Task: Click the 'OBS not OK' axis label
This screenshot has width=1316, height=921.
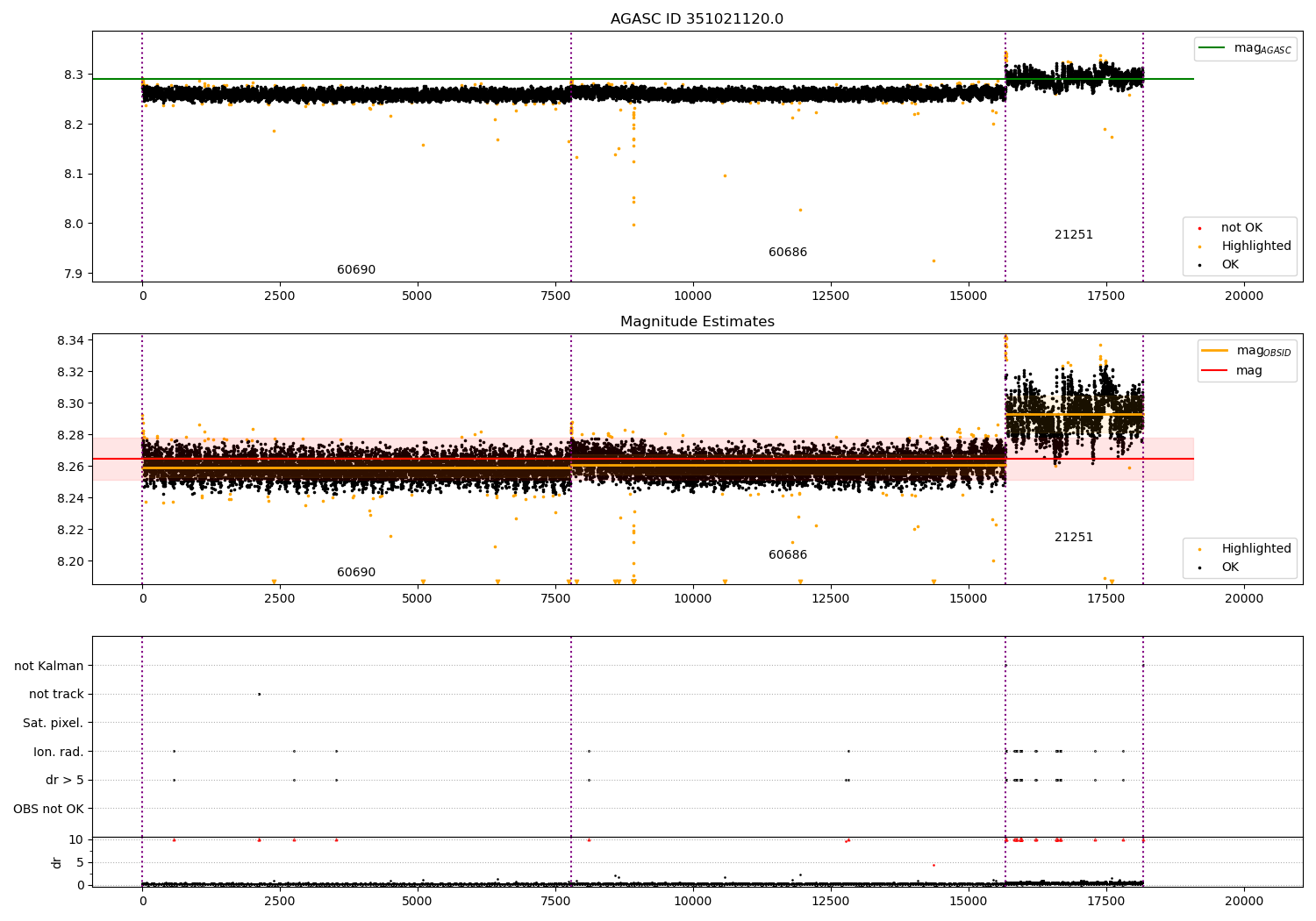Action: [x=49, y=809]
